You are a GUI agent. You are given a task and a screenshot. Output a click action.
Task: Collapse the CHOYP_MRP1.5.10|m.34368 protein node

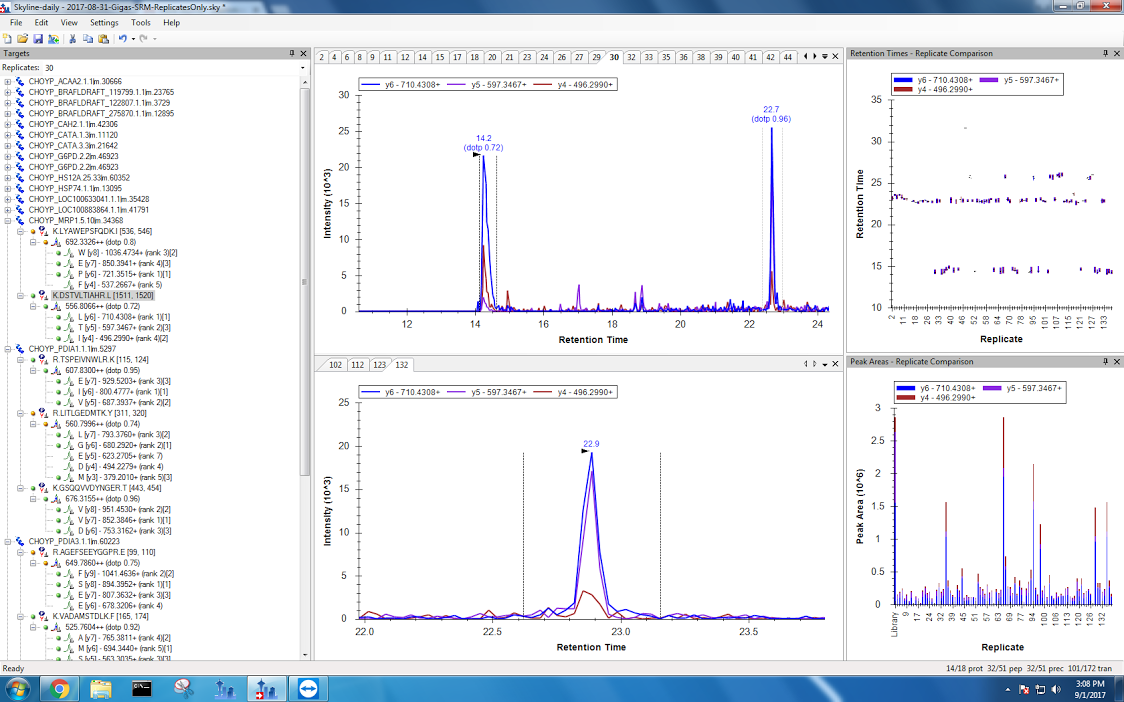point(8,220)
